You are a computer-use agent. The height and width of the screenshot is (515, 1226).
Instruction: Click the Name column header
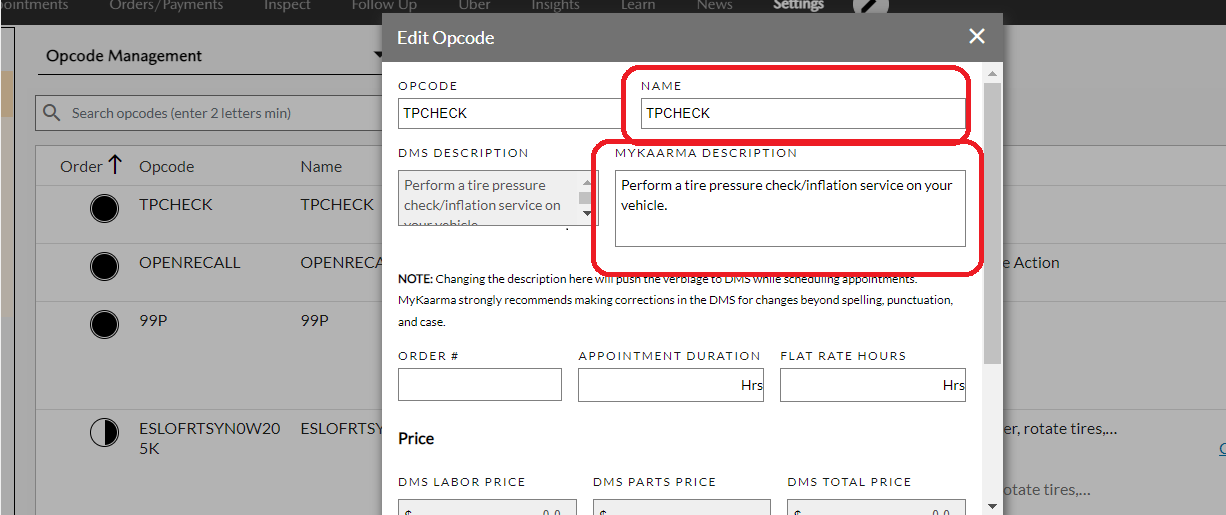click(x=321, y=167)
